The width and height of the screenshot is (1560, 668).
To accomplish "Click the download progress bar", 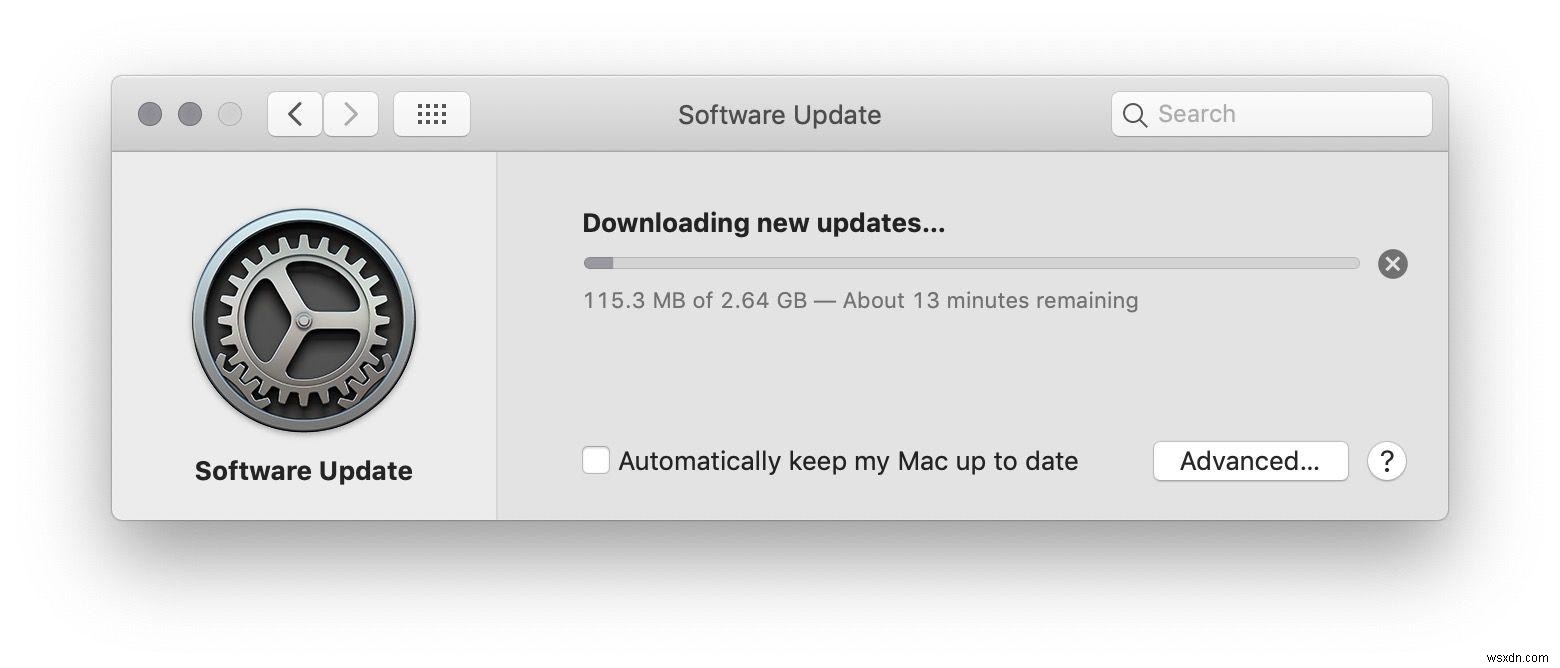I will [x=970, y=263].
